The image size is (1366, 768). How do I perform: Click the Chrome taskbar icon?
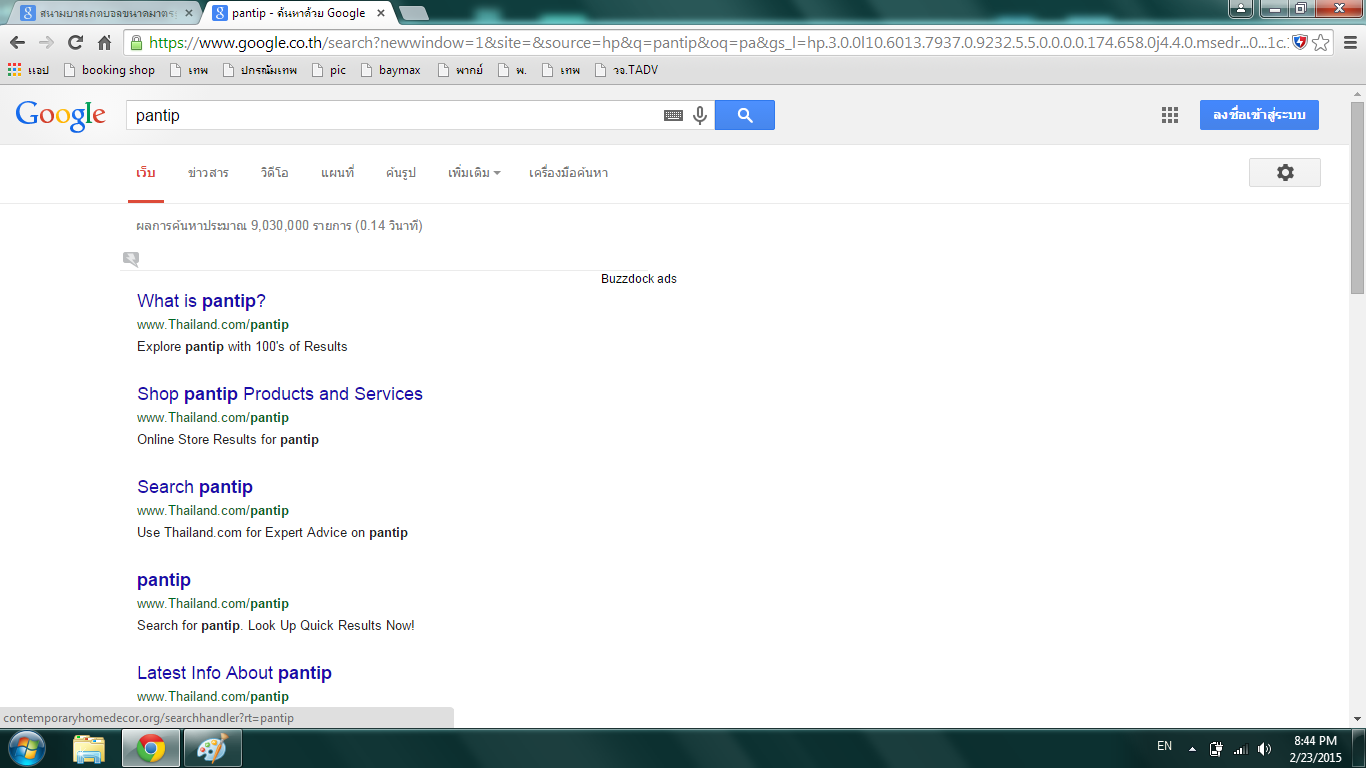point(151,748)
